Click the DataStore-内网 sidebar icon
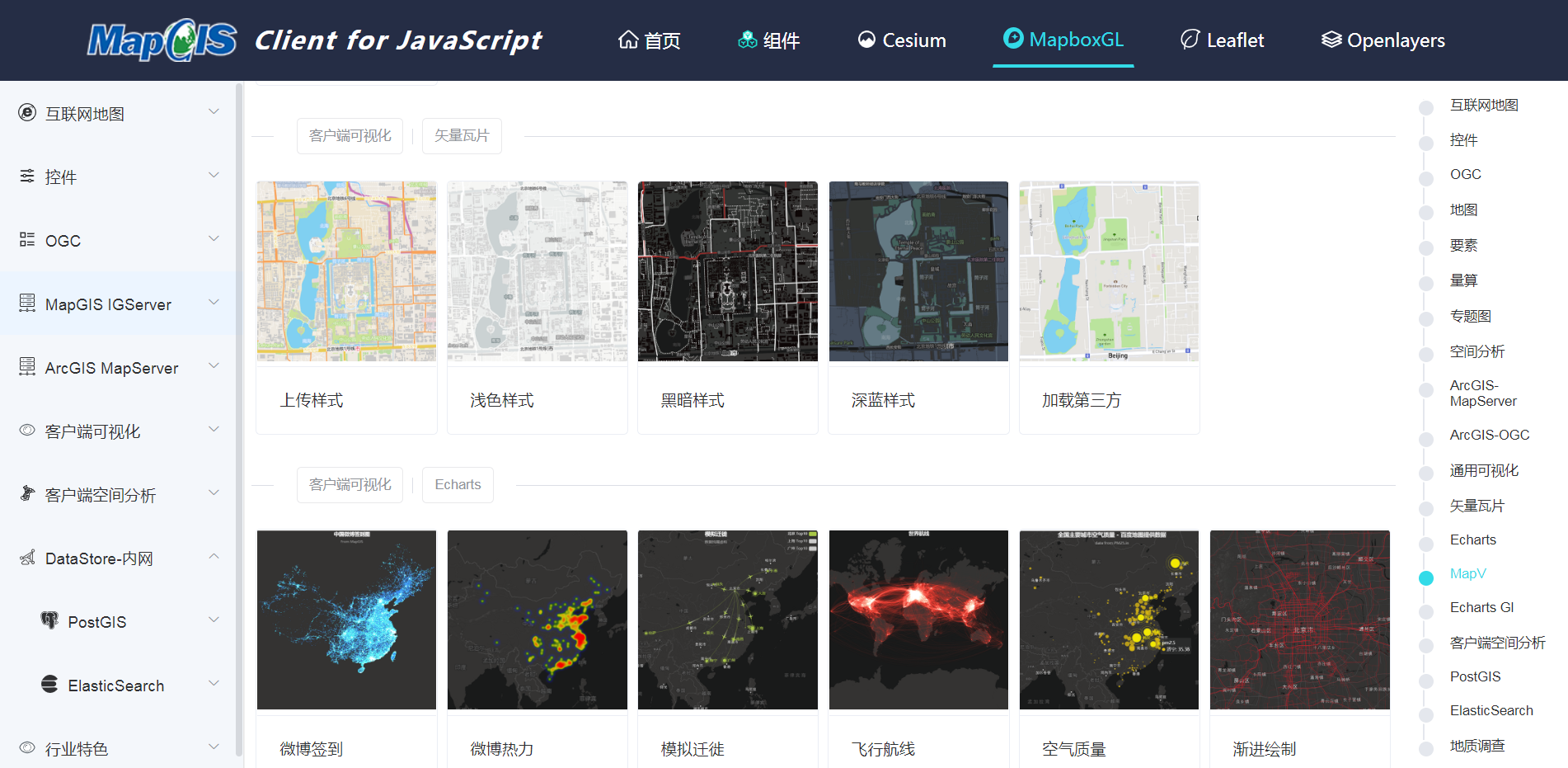The height and width of the screenshot is (768, 1568). coord(27,557)
